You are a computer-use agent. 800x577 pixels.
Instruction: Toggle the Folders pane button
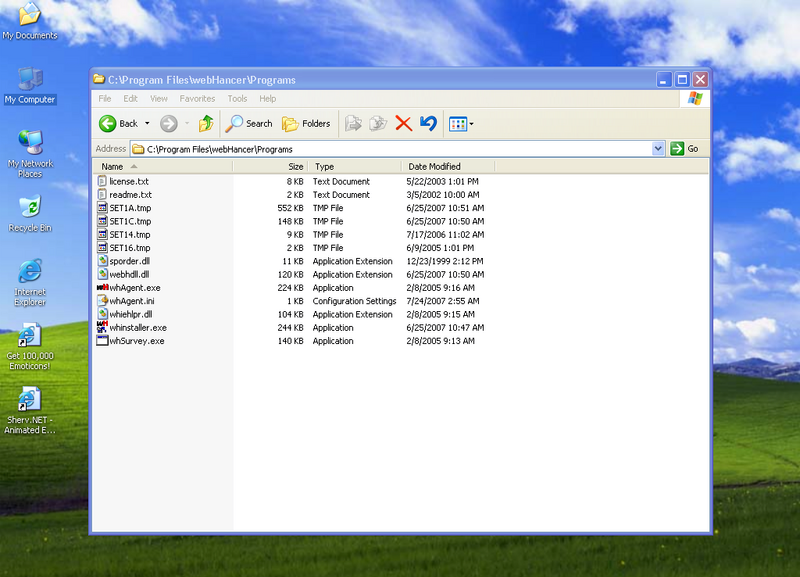(306, 123)
